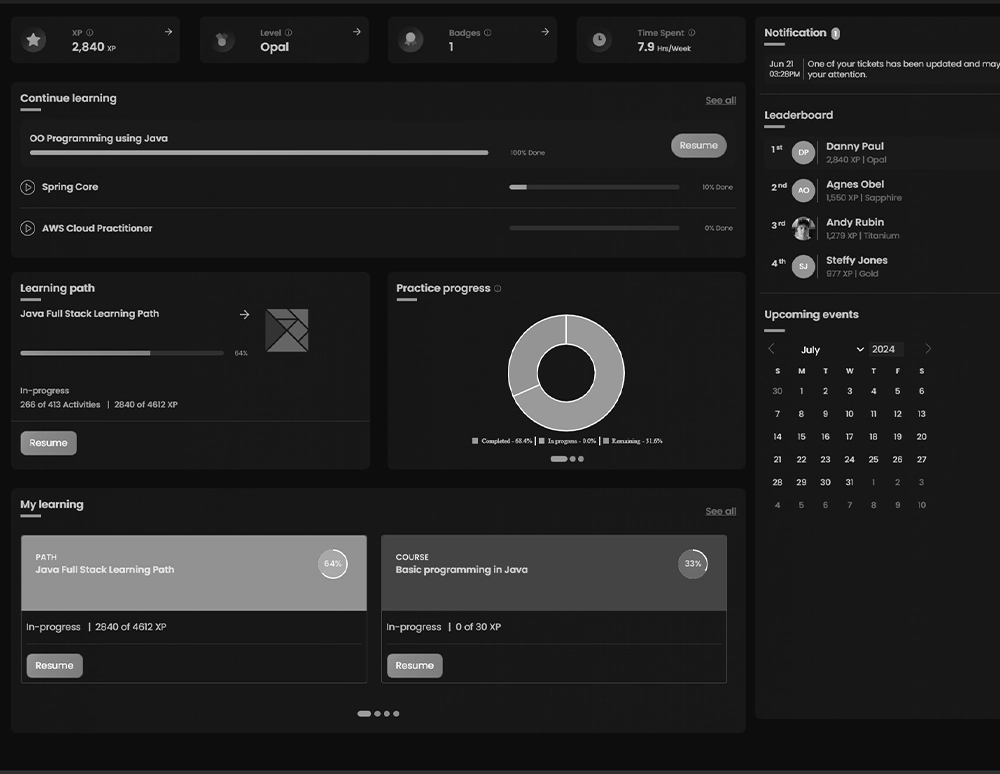The height and width of the screenshot is (774, 1000).
Task: Click the Level medal icon
Action: 222,40
